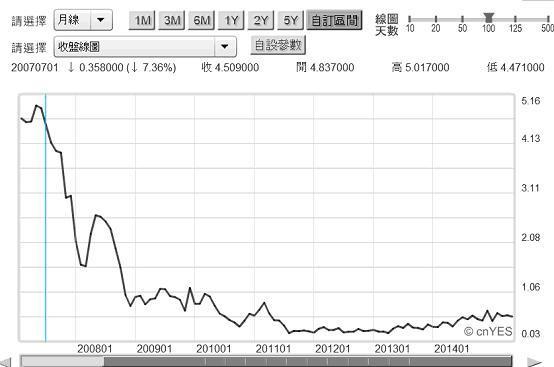Click the 201001 axis label
The width and height of the screenshot is (554, 367).
coord(213,349)
